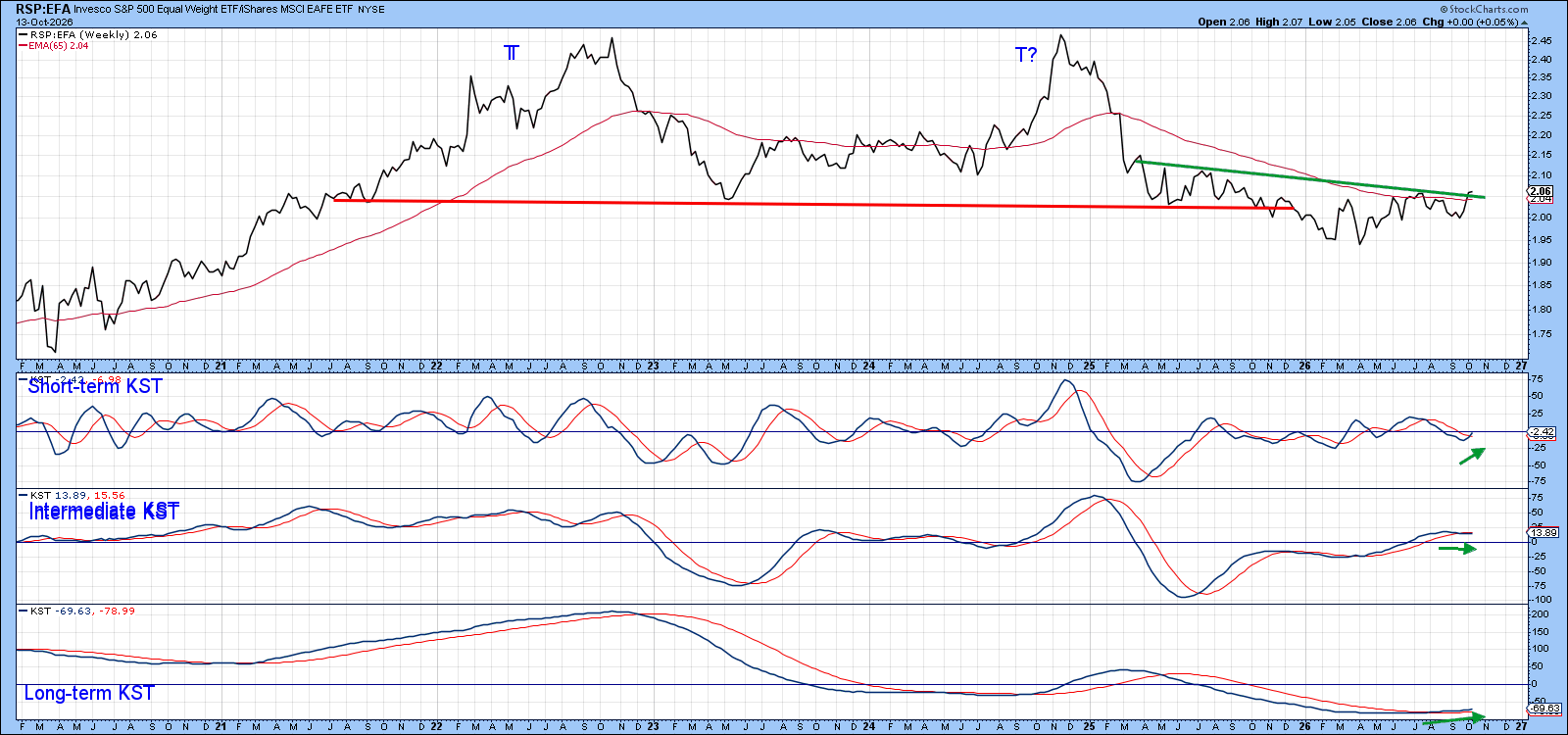Click the KST -69.63, -78.99 legend text
This screenshot has height=735, width=1568.
click(82, 611)
